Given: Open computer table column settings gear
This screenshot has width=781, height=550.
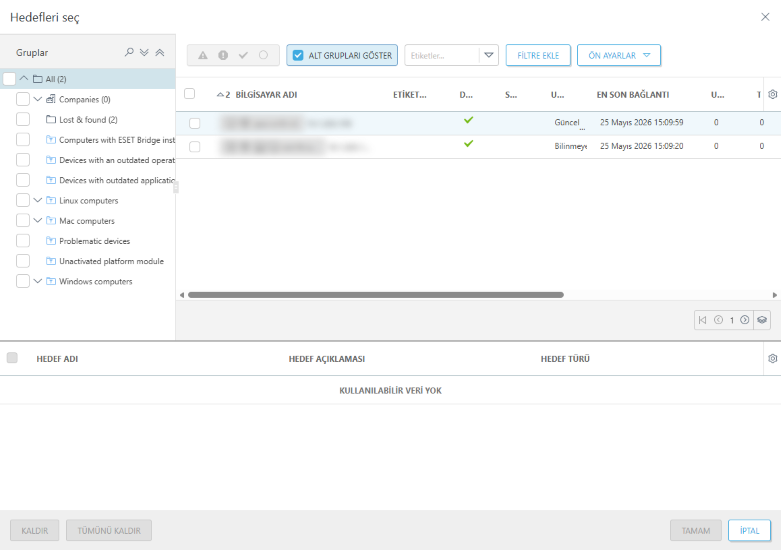Looking at the screenshot, I should coord(773,94).
